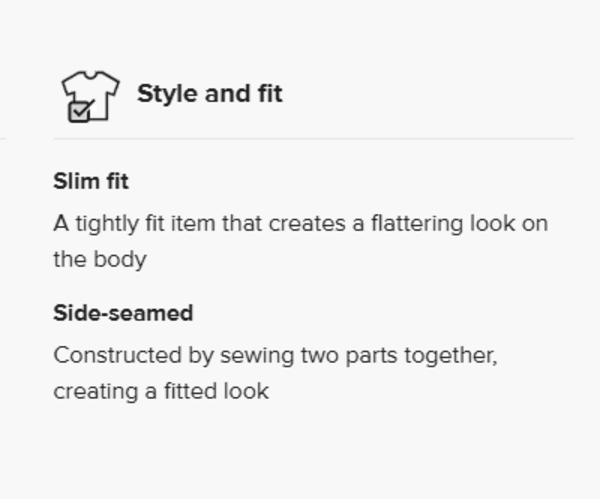Image resolution: width=600 pixels, height=499 pixels.
Task: Click the Slim fit label
Action: [x=91, y=181]
